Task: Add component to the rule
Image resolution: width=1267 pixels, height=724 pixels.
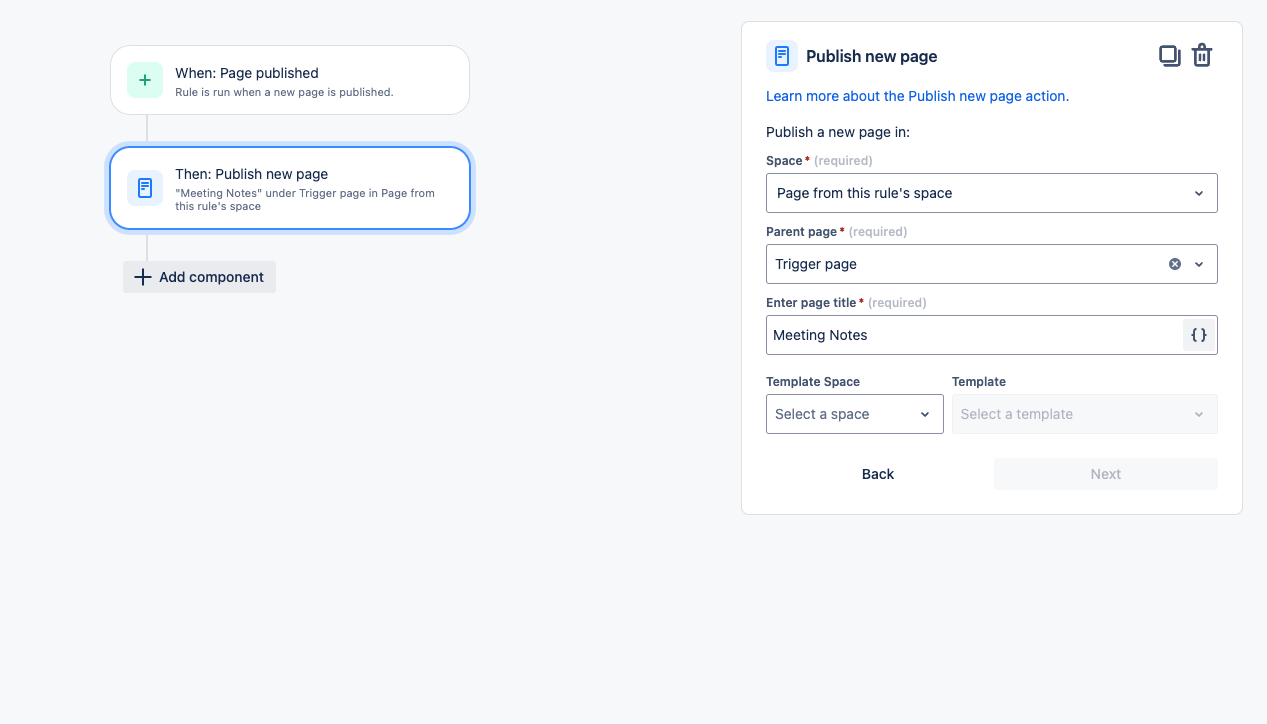Action: pos(199,277)
